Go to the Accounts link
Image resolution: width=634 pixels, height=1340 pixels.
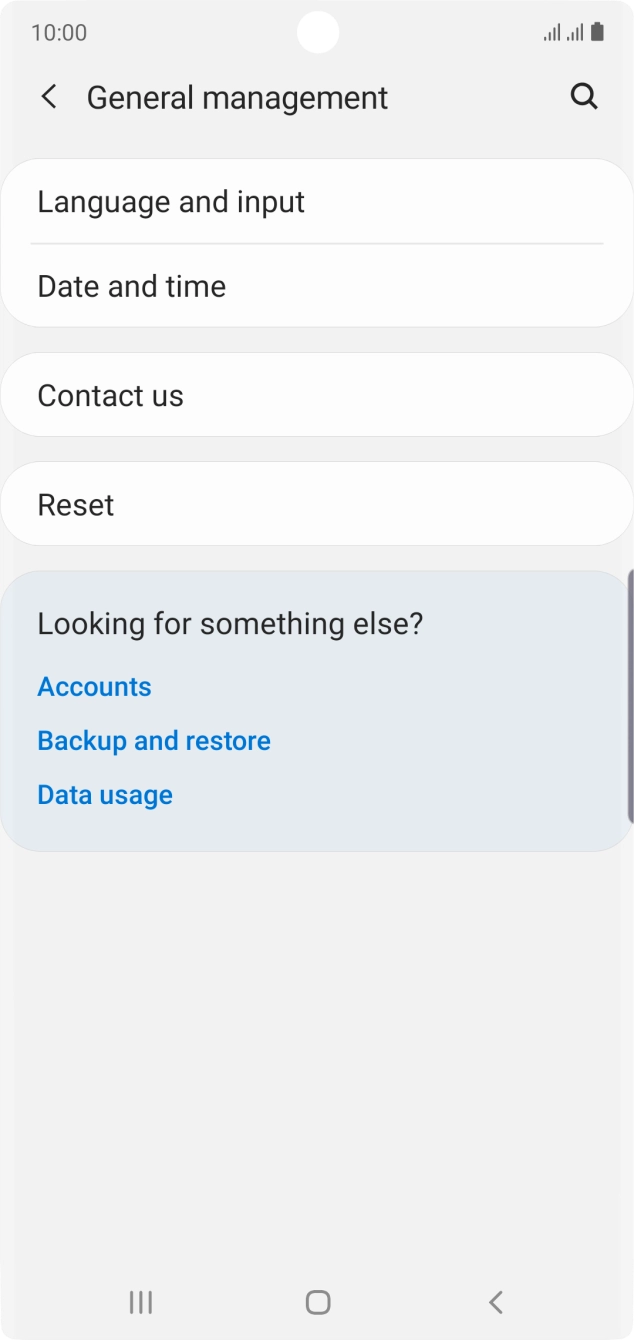coord(95,687)
